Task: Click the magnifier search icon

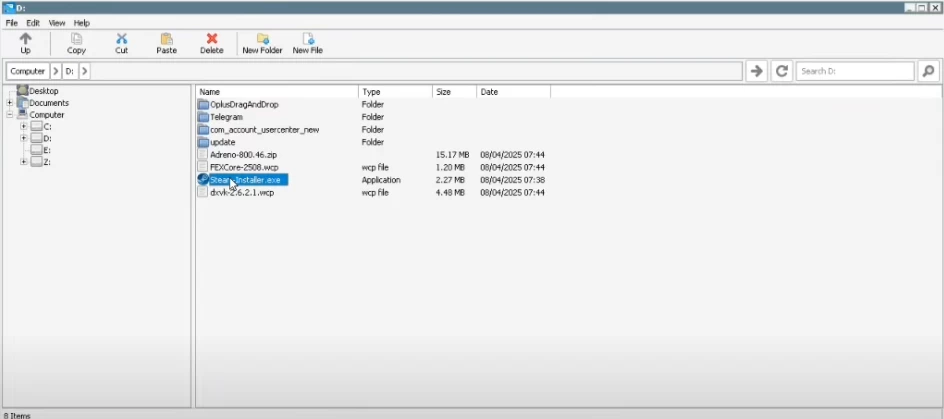Action: coord(928,71)
